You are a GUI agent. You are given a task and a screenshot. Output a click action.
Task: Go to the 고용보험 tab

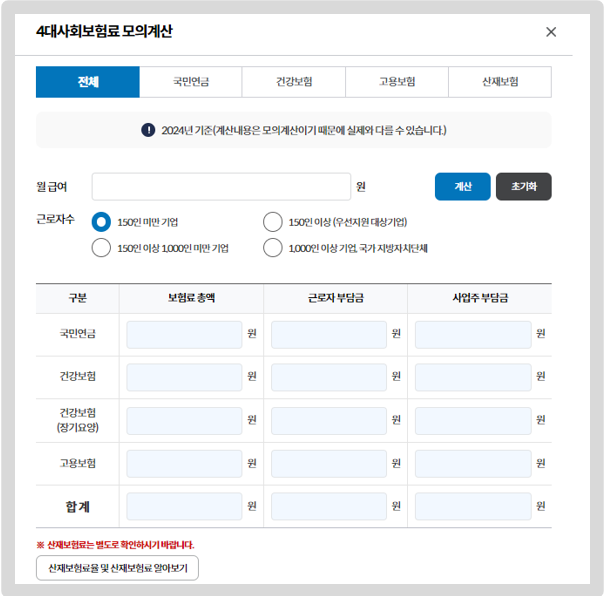[x=397, y=82]
